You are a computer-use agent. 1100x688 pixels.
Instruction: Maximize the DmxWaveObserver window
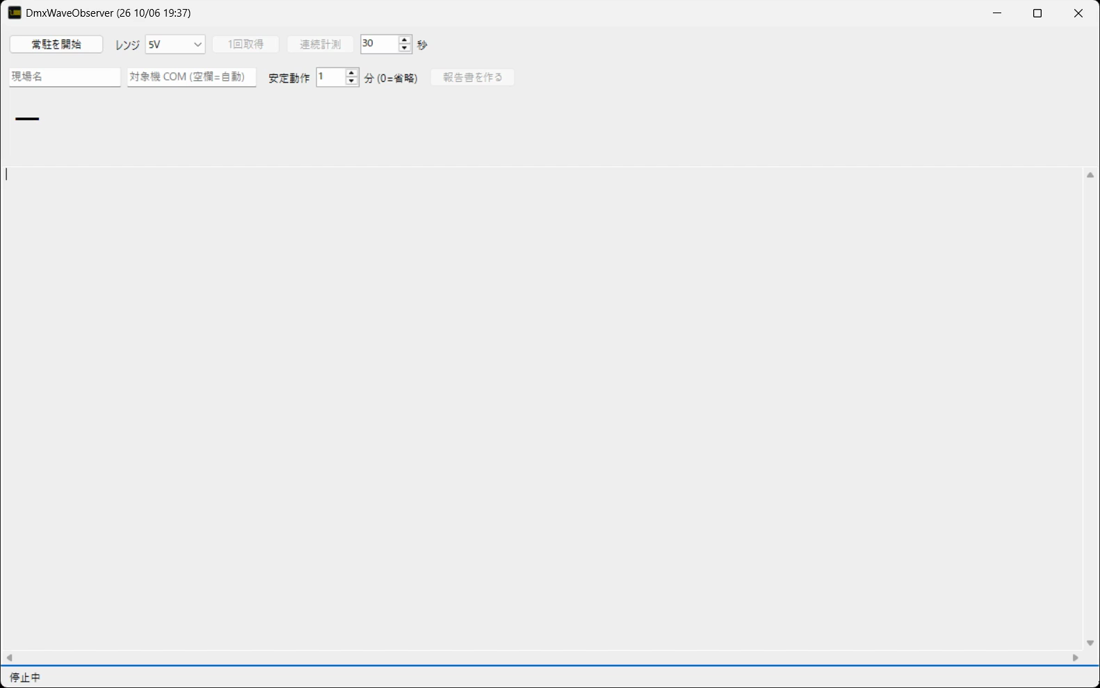tap(1038, 13)
